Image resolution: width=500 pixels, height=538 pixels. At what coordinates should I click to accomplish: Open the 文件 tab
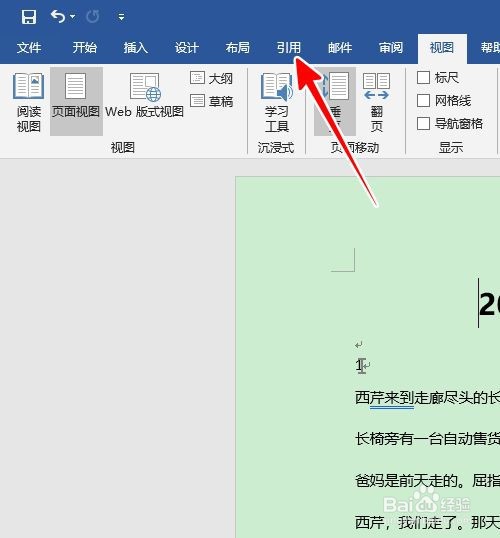pyautogui.click(x=29, y=48)
